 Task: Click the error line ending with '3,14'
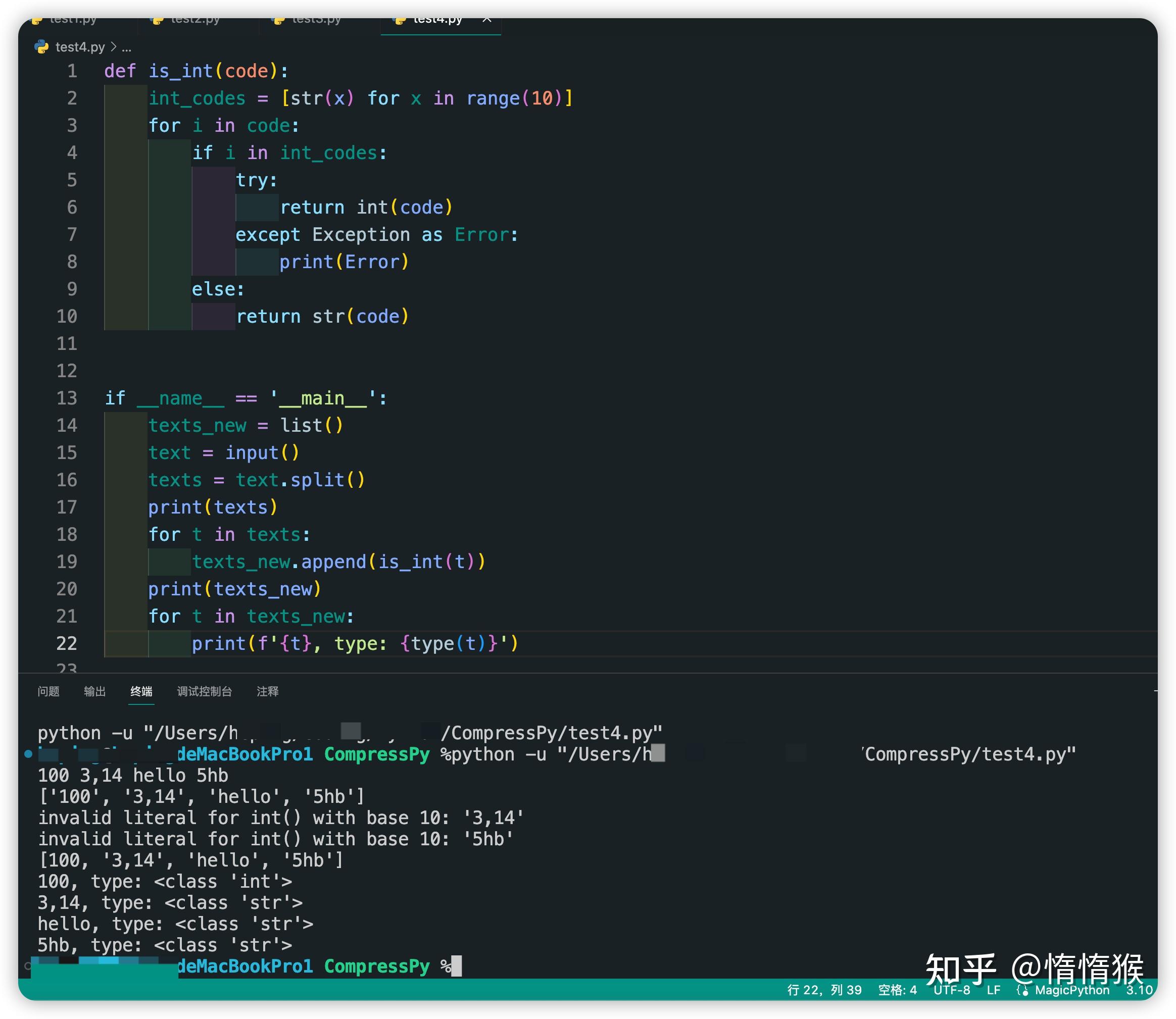(x=280, y=818)
